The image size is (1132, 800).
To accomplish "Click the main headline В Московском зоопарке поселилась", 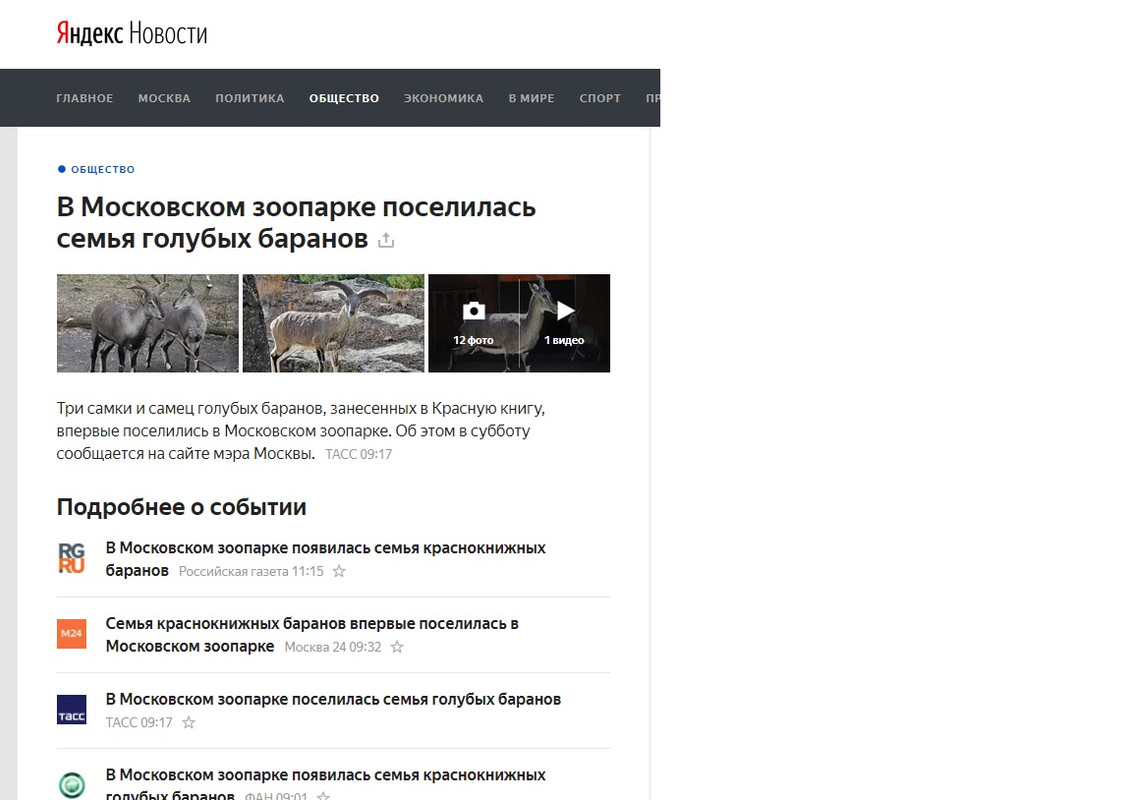I will [296, 222].
